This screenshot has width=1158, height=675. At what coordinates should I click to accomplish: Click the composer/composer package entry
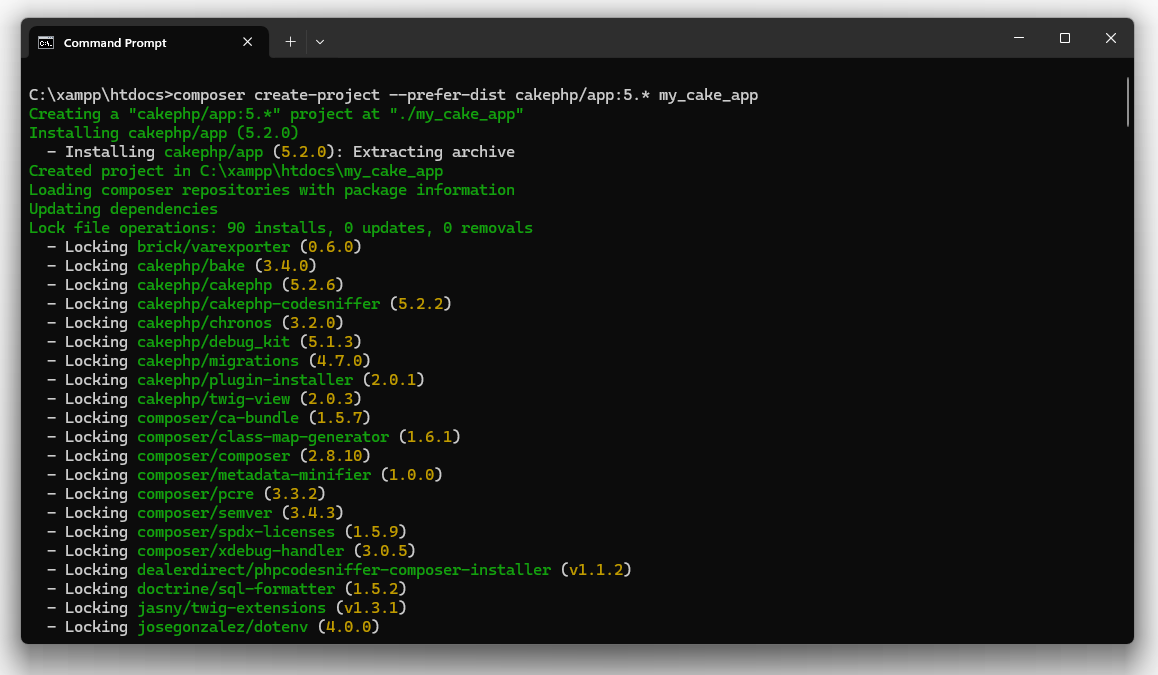click(x=213, y=455)
